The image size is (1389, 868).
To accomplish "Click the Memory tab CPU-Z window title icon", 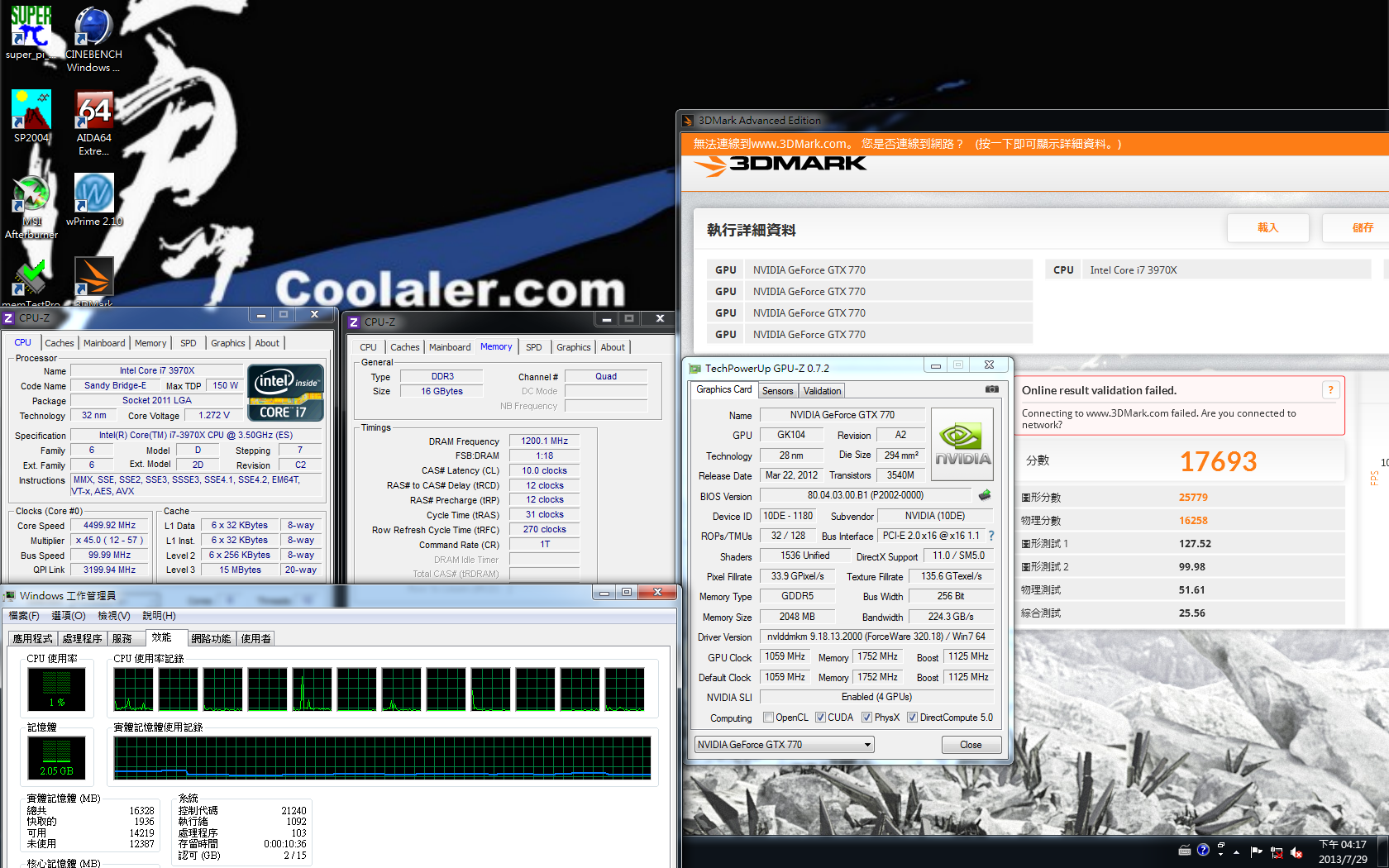I will point(354,322).
